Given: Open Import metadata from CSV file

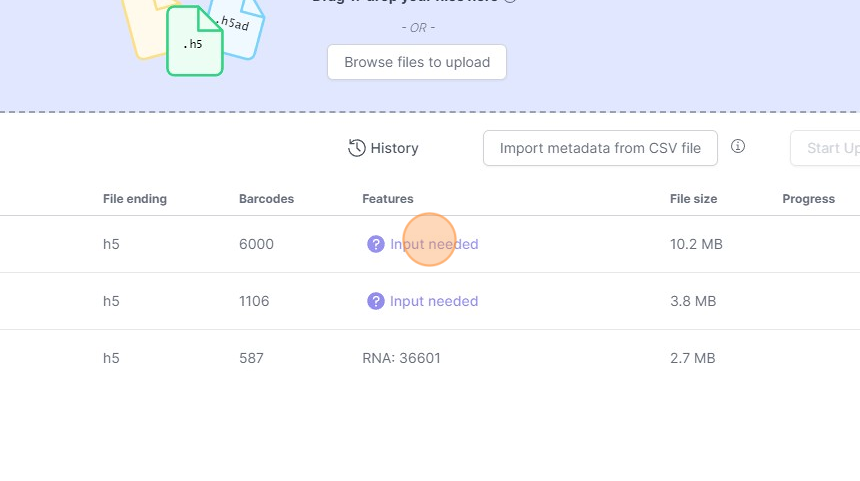Looking at the screenshot, I should point(600,148).
